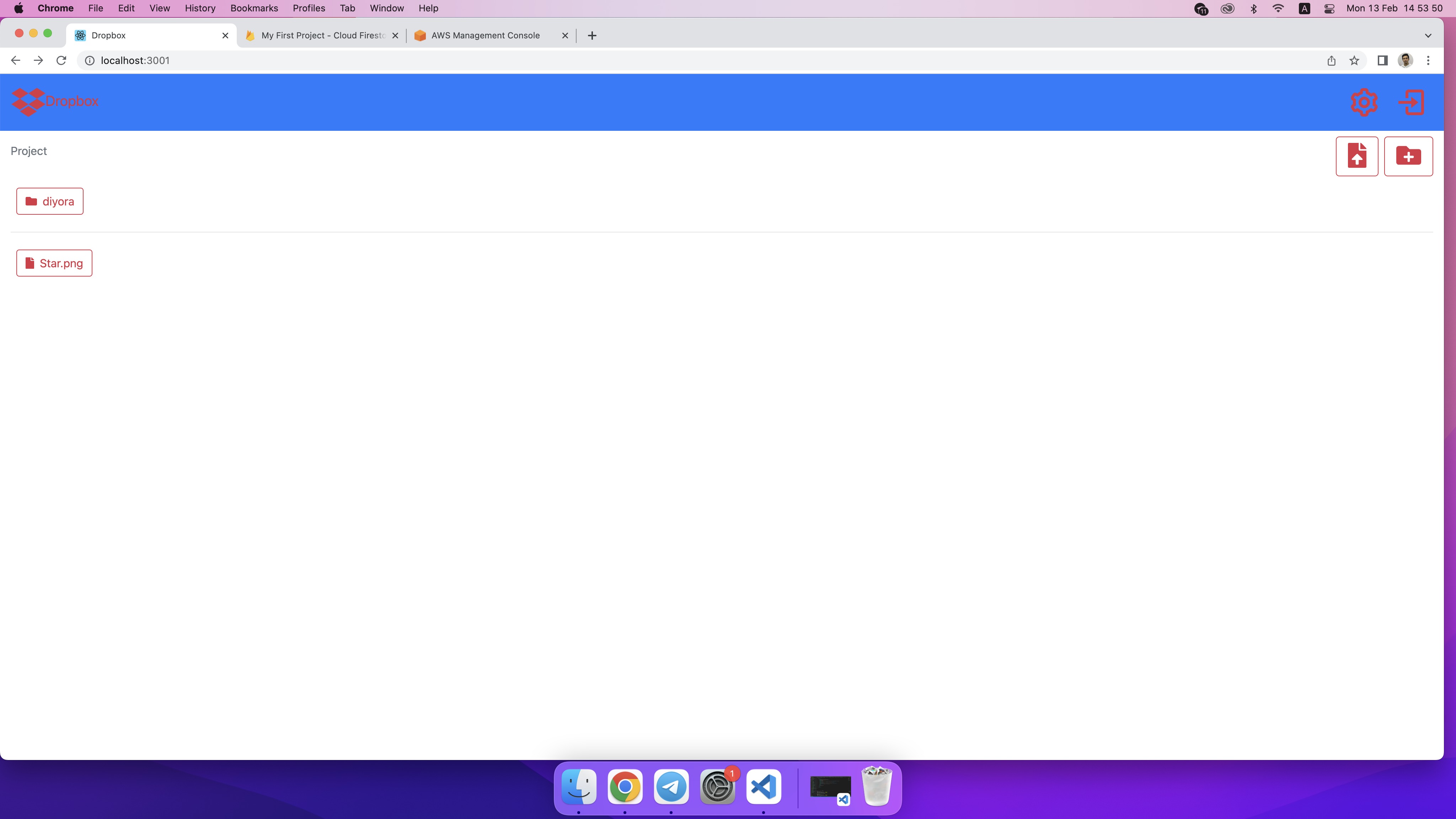Click the add new folder icon button
The height and width of the screenshot is (819, 1456).
pos(1408,156)
